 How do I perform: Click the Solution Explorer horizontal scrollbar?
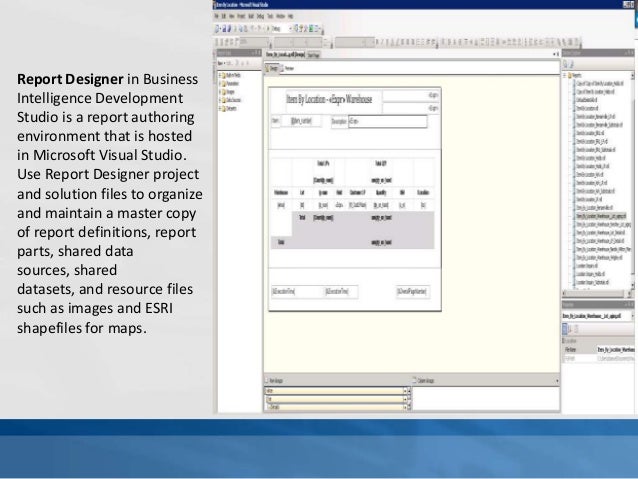pyautogui.click(x=595, y=293)
